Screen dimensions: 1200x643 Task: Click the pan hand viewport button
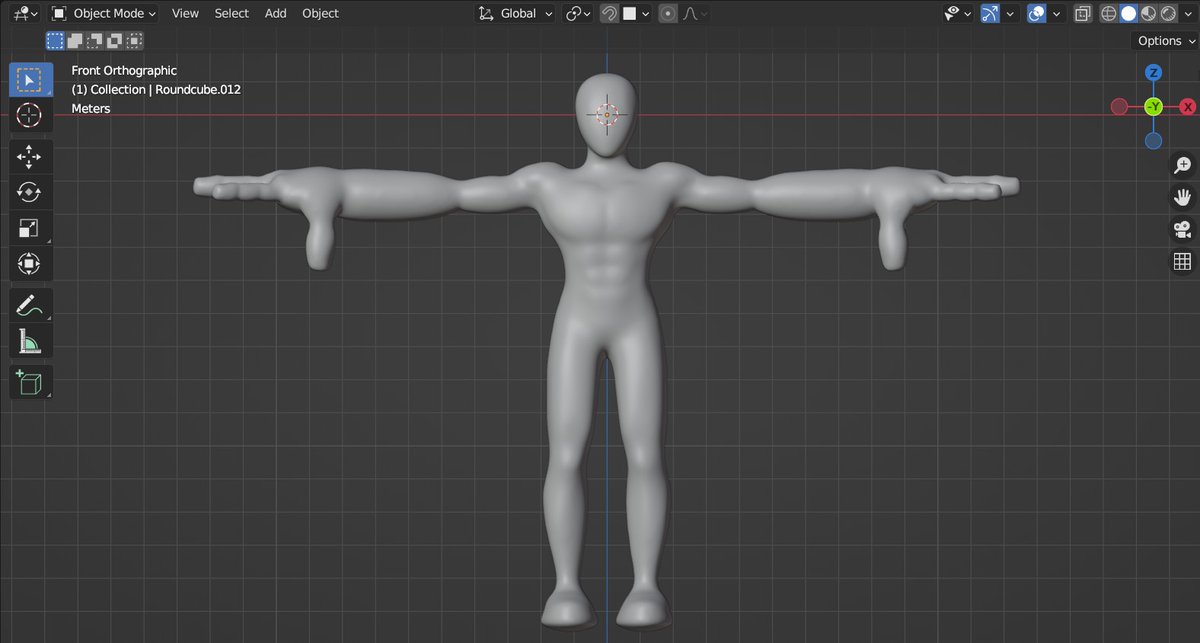coord(1181,198)
